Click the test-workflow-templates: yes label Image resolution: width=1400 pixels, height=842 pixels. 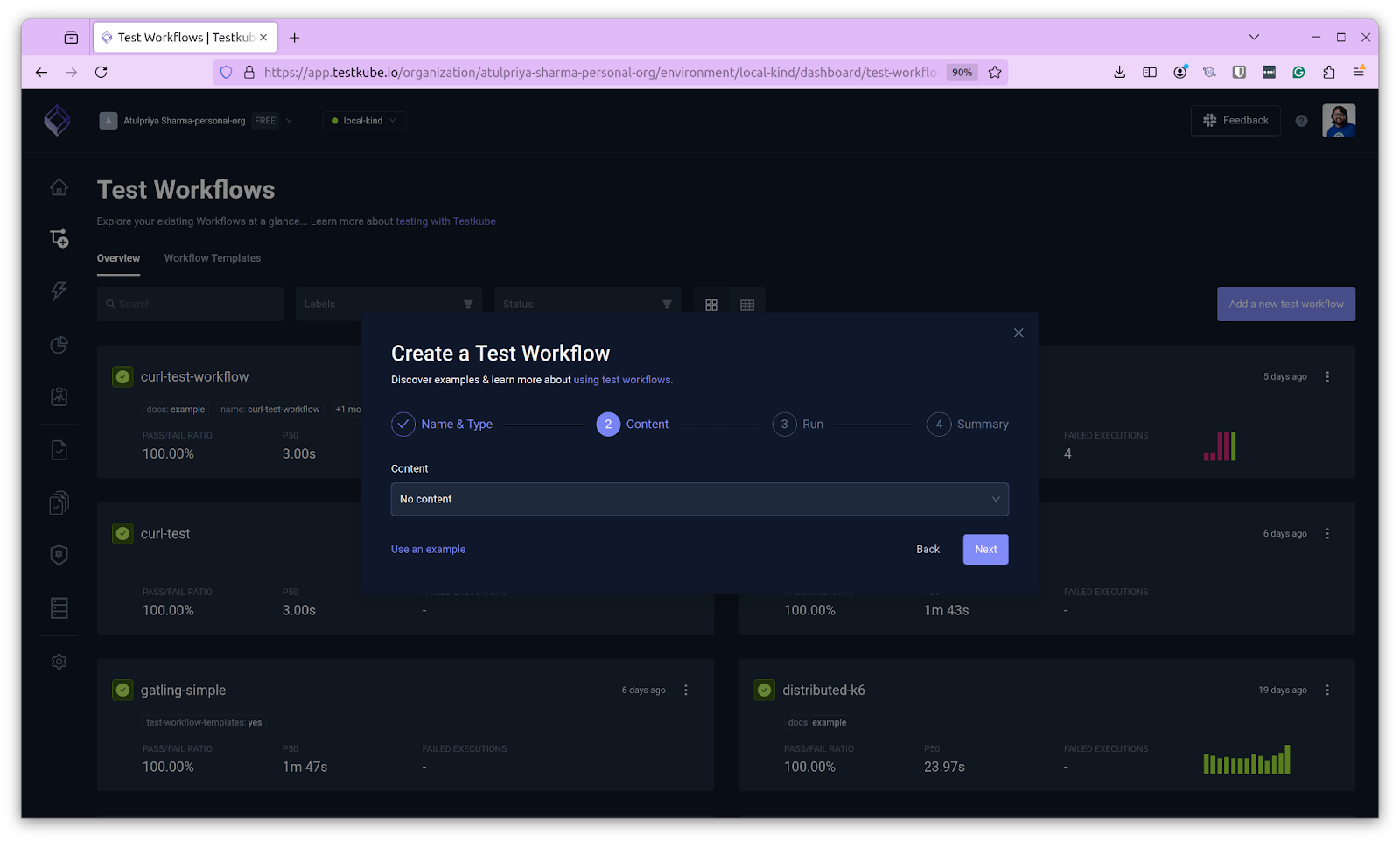pyautogui.click(x=204, y=723)
